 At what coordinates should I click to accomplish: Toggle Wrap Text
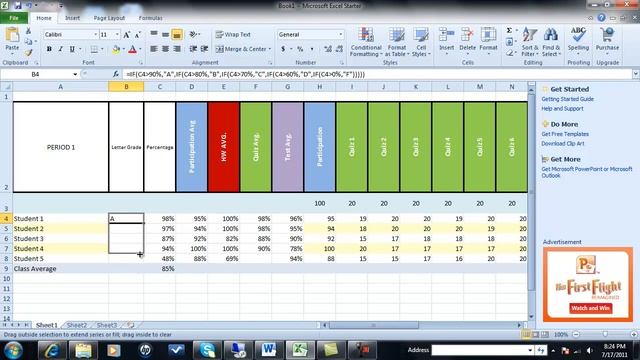tap(233, 35)
